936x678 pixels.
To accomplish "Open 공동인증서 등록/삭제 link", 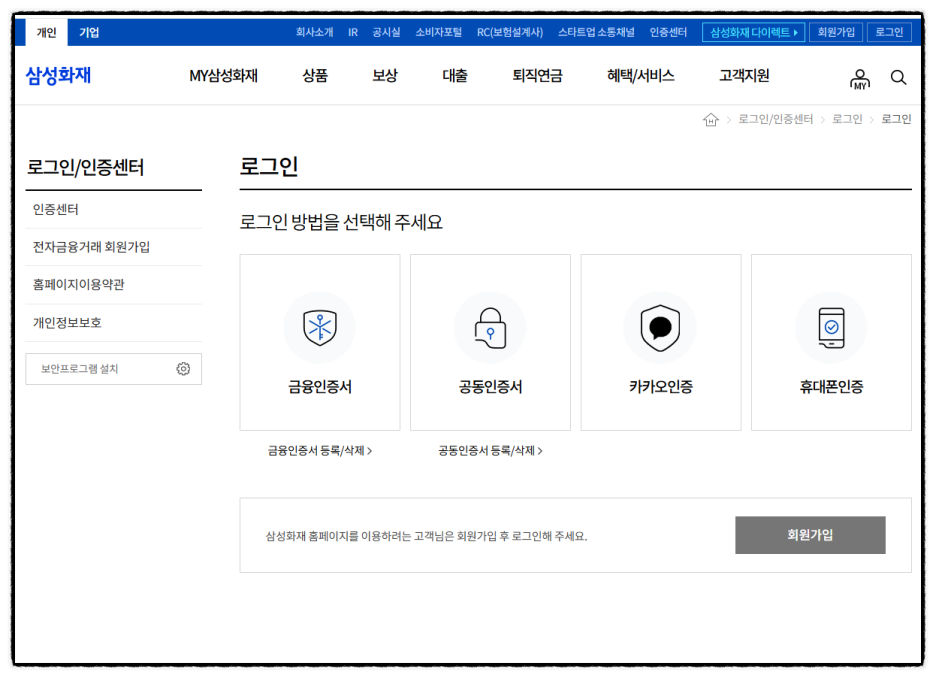I will click(x=490, y=451).
